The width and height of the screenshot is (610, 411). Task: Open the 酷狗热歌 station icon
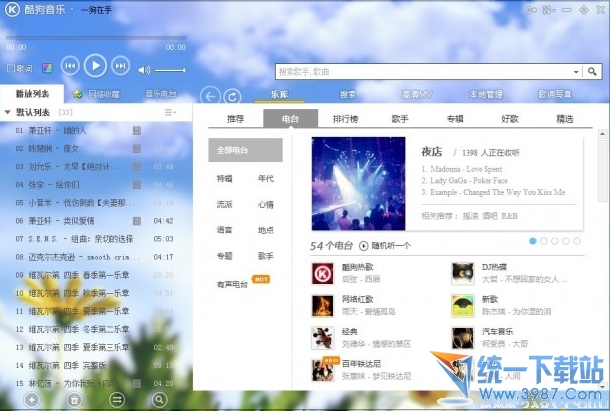[323, 273]
